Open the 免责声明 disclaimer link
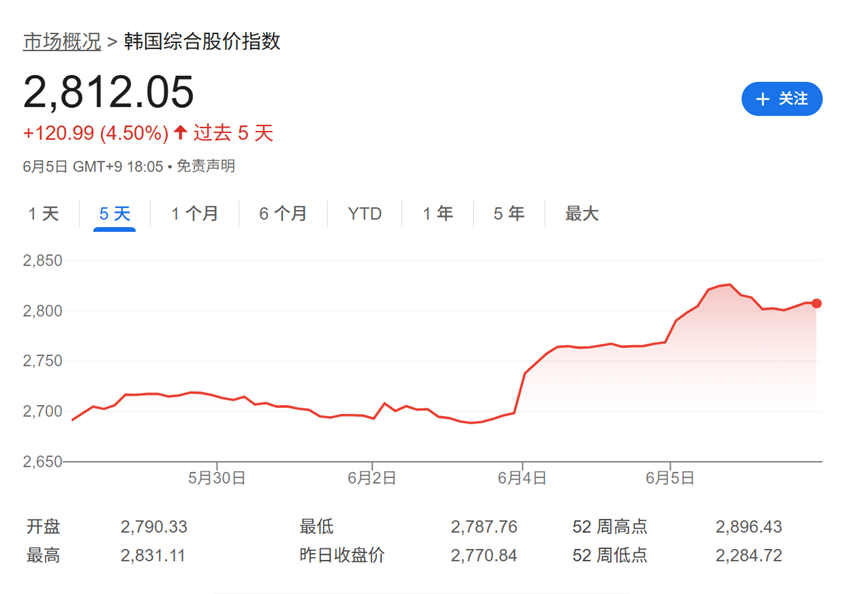The width and height of the screenshot is (865, 594). pyautogui.click(x=206, y=166)
